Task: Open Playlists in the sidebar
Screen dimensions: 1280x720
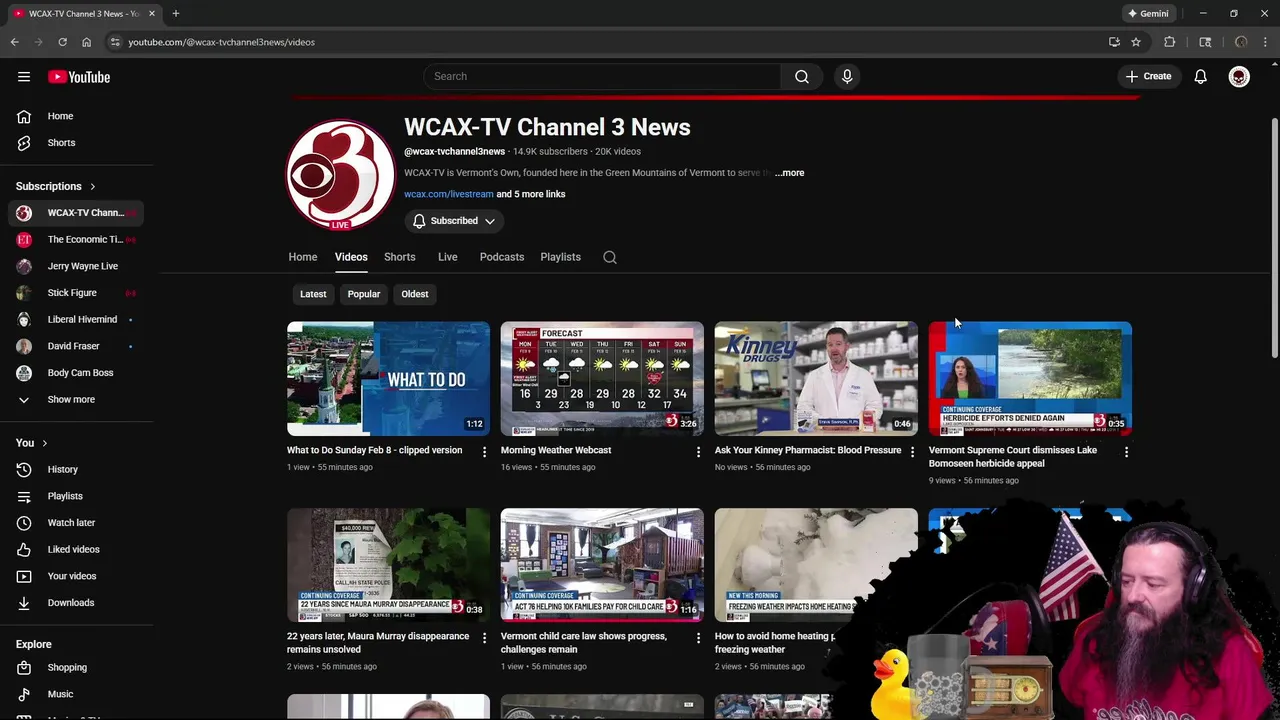Action: tap(76, 496)
